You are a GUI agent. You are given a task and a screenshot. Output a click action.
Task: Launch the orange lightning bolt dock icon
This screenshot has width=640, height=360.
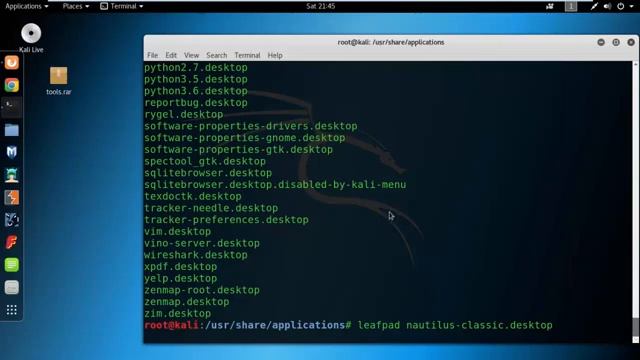pyautogui.click(x=11, y=198)
